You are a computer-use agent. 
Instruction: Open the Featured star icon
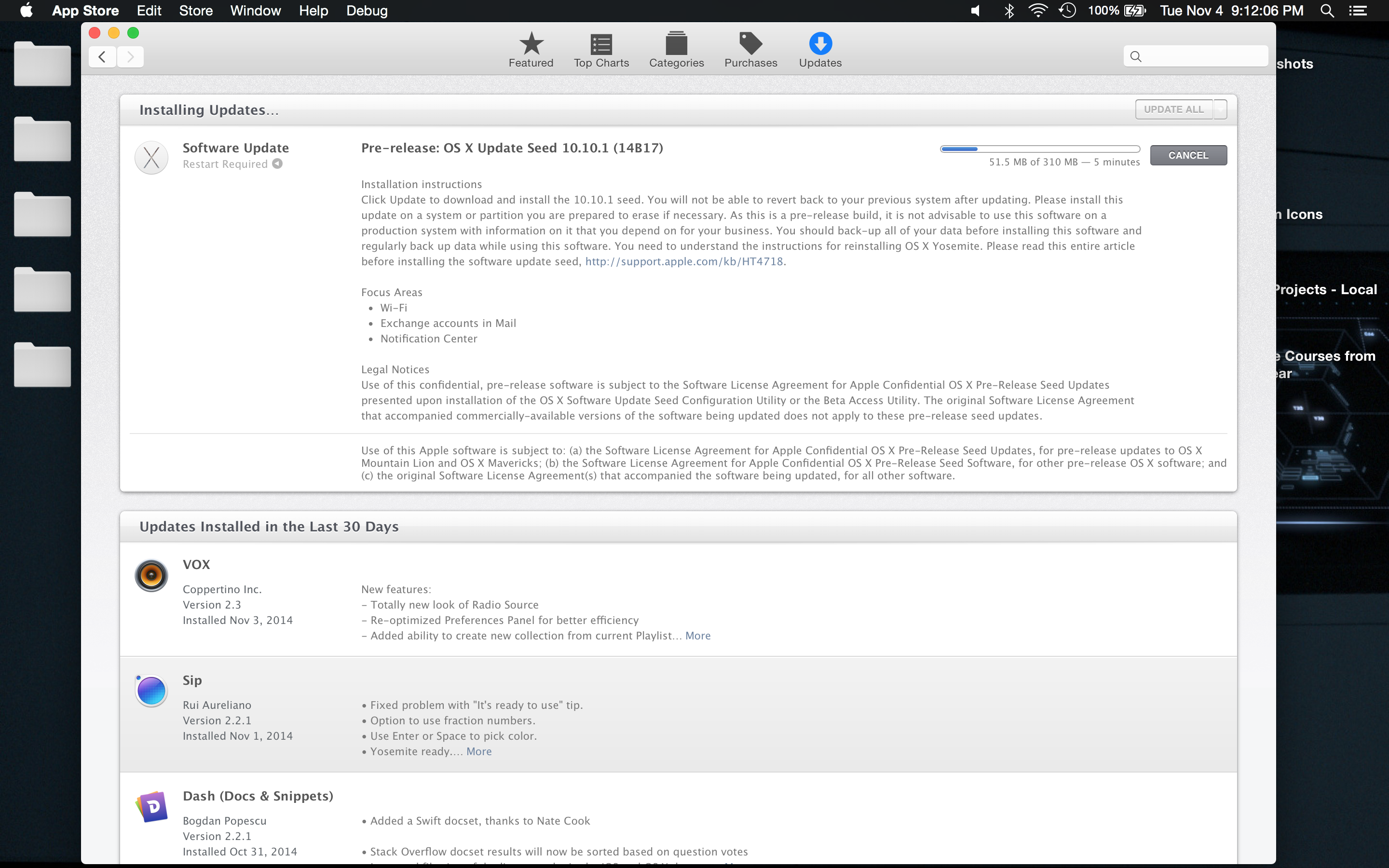pyautogui.click(x=531, y=44)
